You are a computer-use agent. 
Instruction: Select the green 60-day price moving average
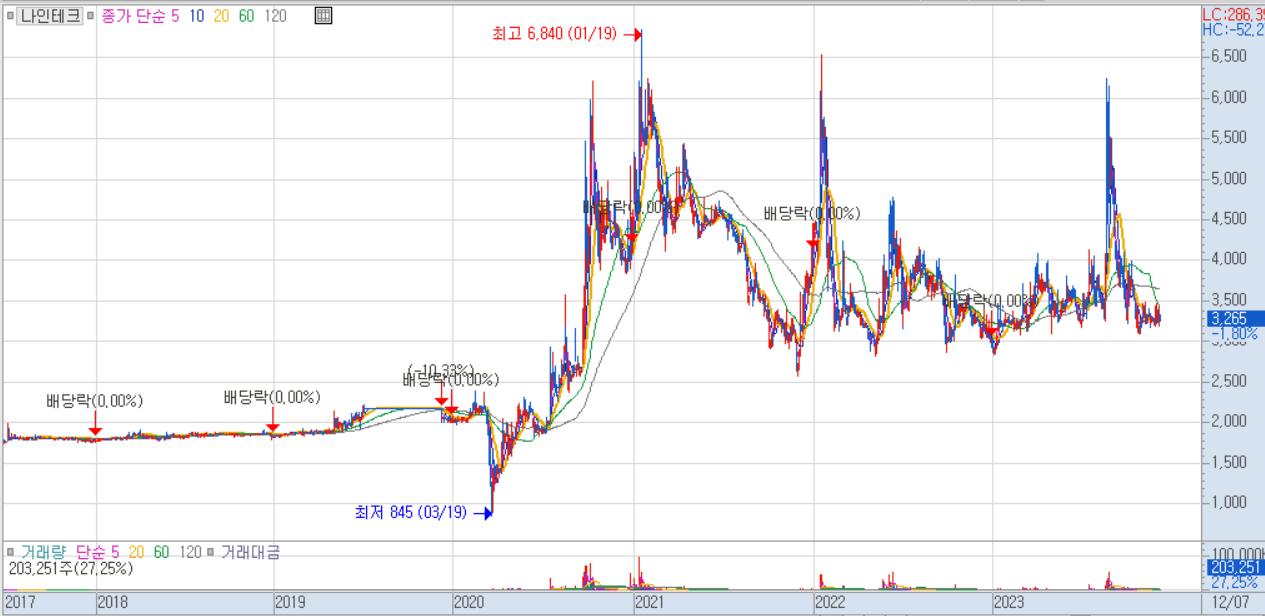click(246, 16)
